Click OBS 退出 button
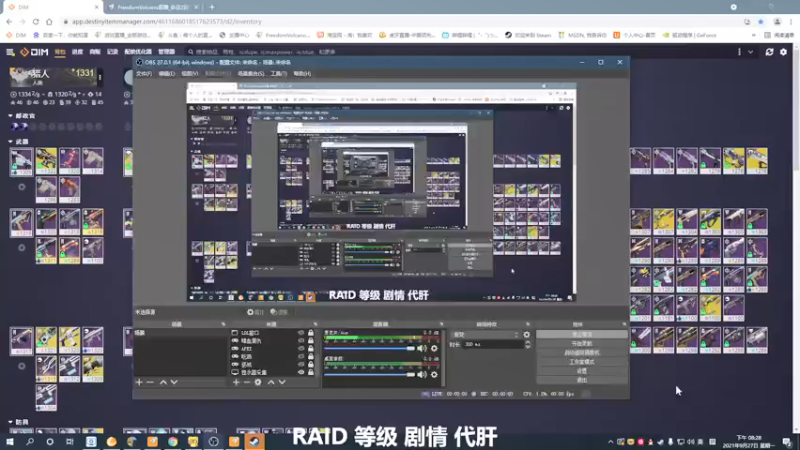 [582, 380]
